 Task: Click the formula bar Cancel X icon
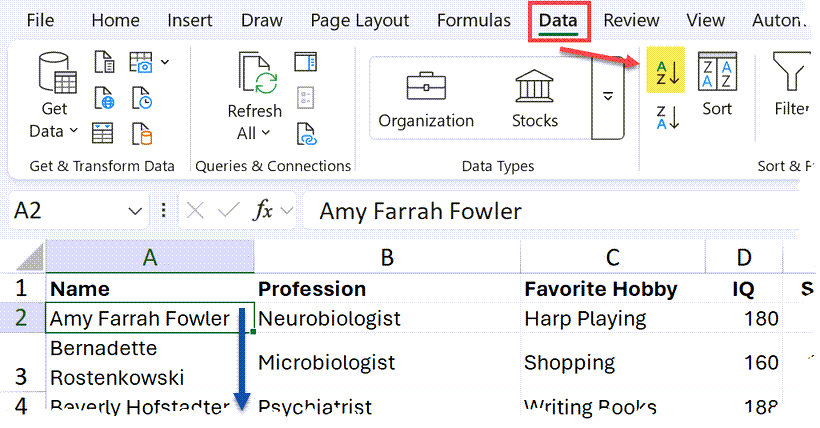point(195,211)
